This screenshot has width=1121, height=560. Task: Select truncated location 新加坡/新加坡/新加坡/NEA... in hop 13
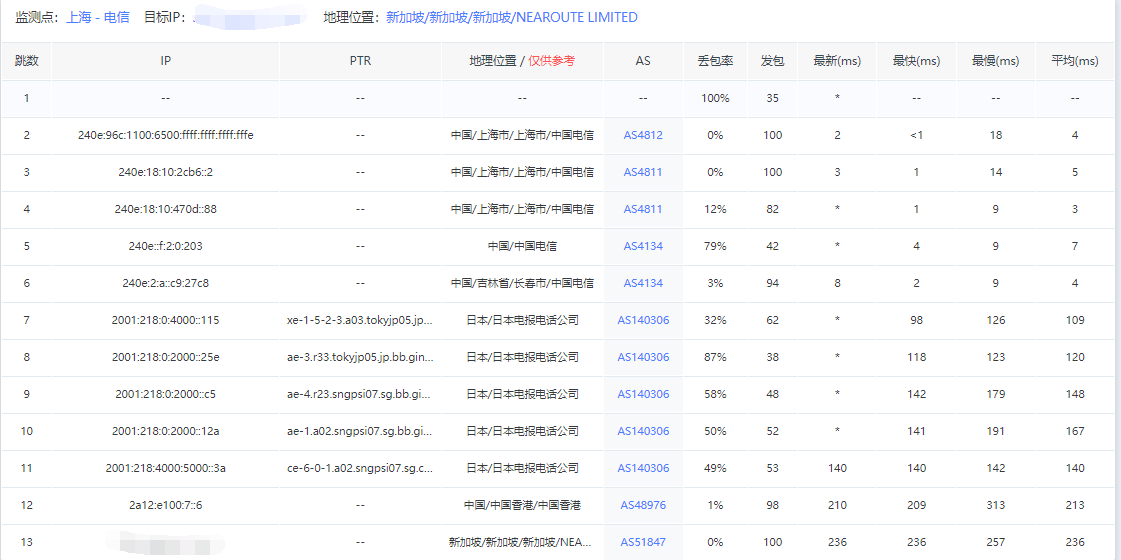click(x=522, y=542)
